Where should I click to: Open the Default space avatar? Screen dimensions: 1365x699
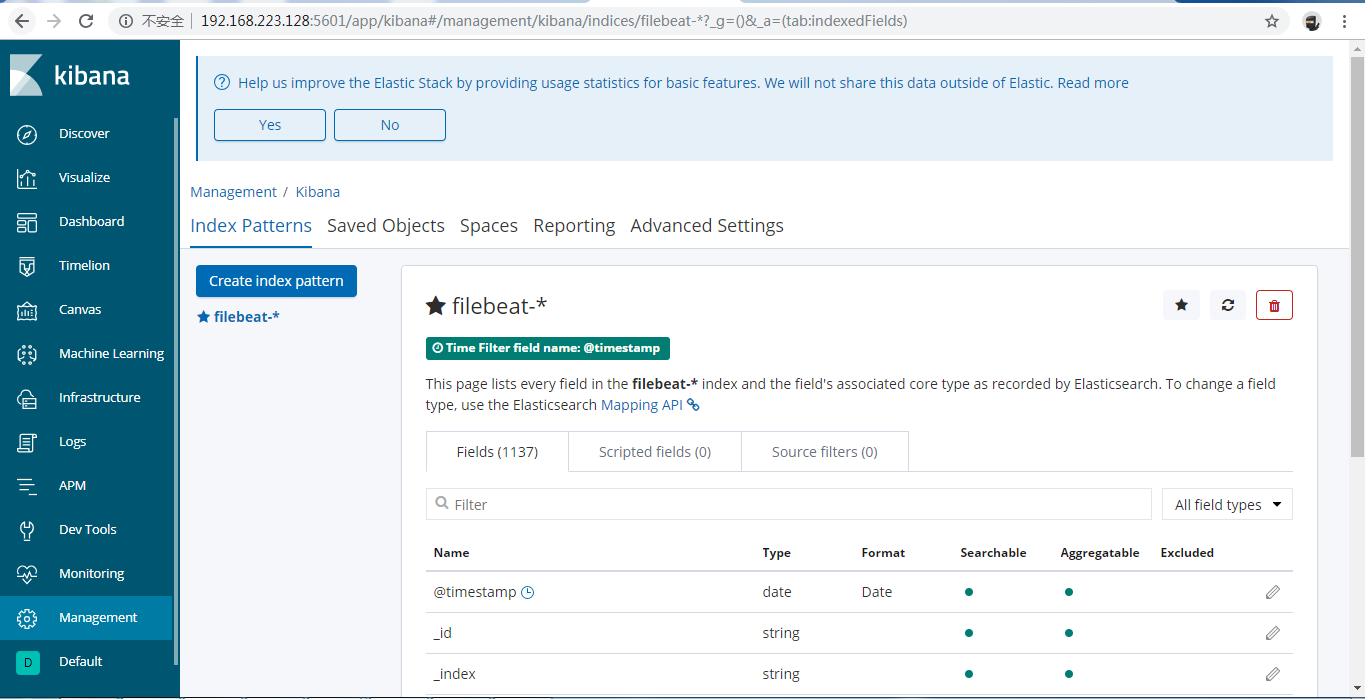[28, 662]
